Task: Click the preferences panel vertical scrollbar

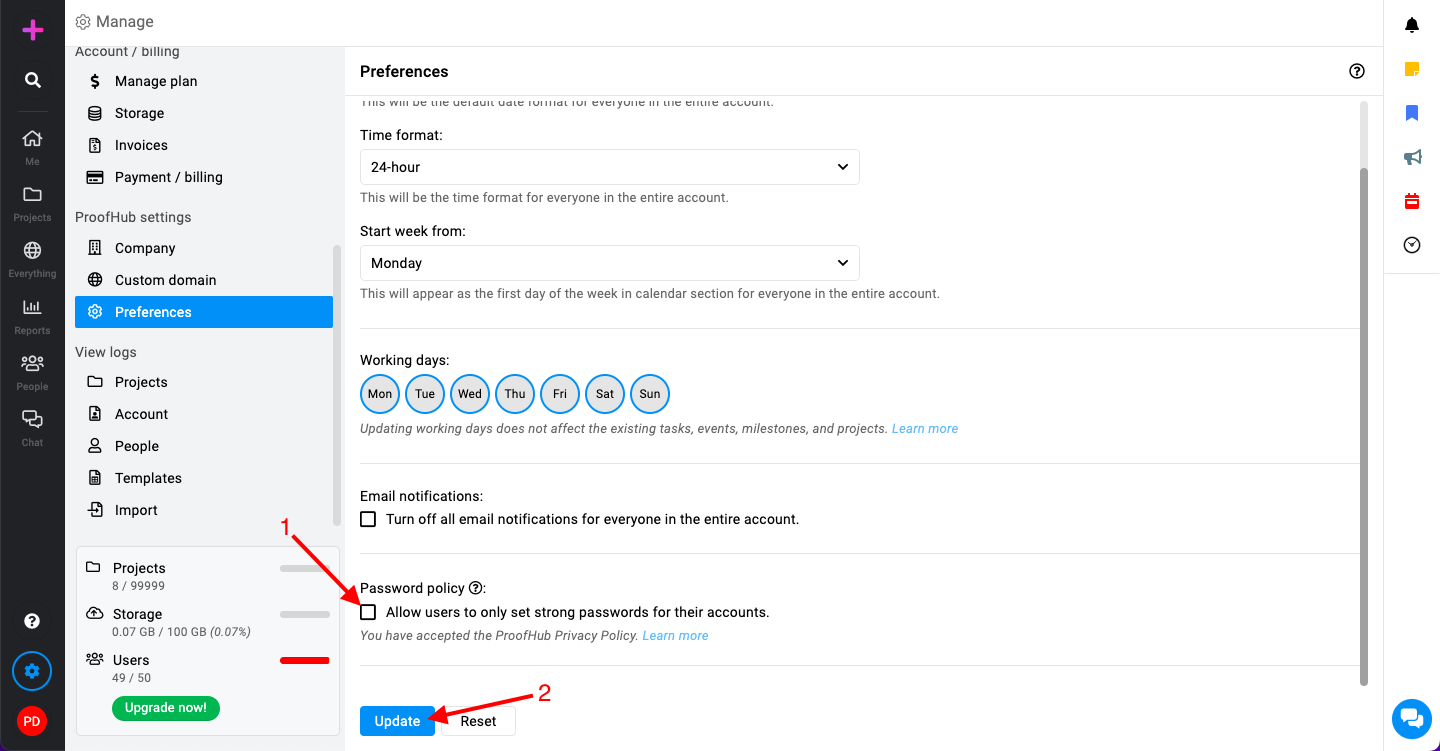Action: tap(1364, 427)
